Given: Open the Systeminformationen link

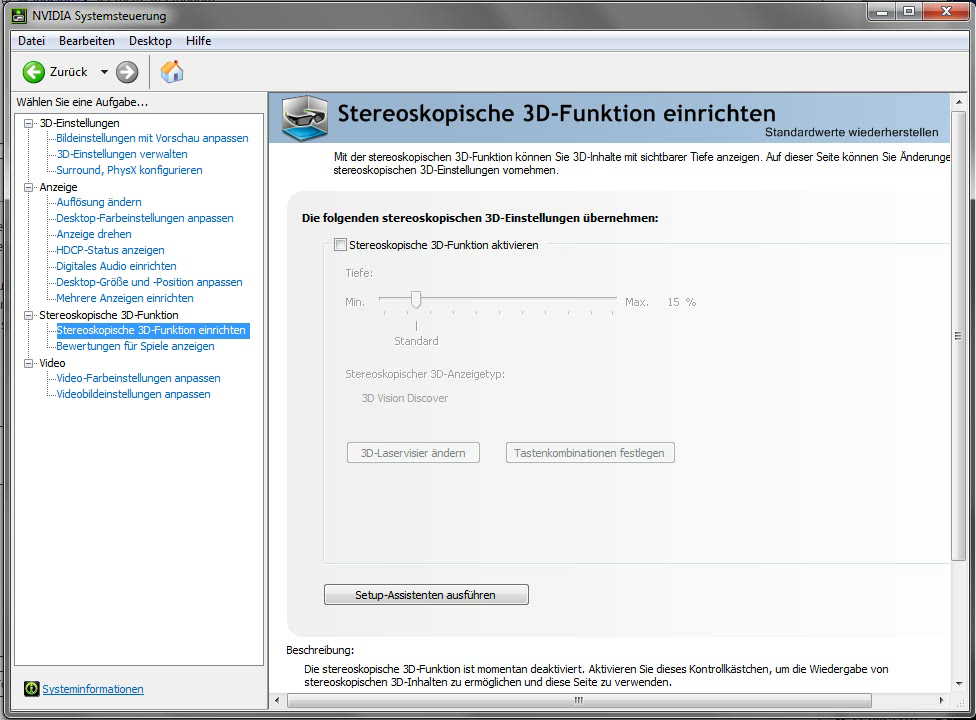Looking at the screenshot, I should coord(93,689).
